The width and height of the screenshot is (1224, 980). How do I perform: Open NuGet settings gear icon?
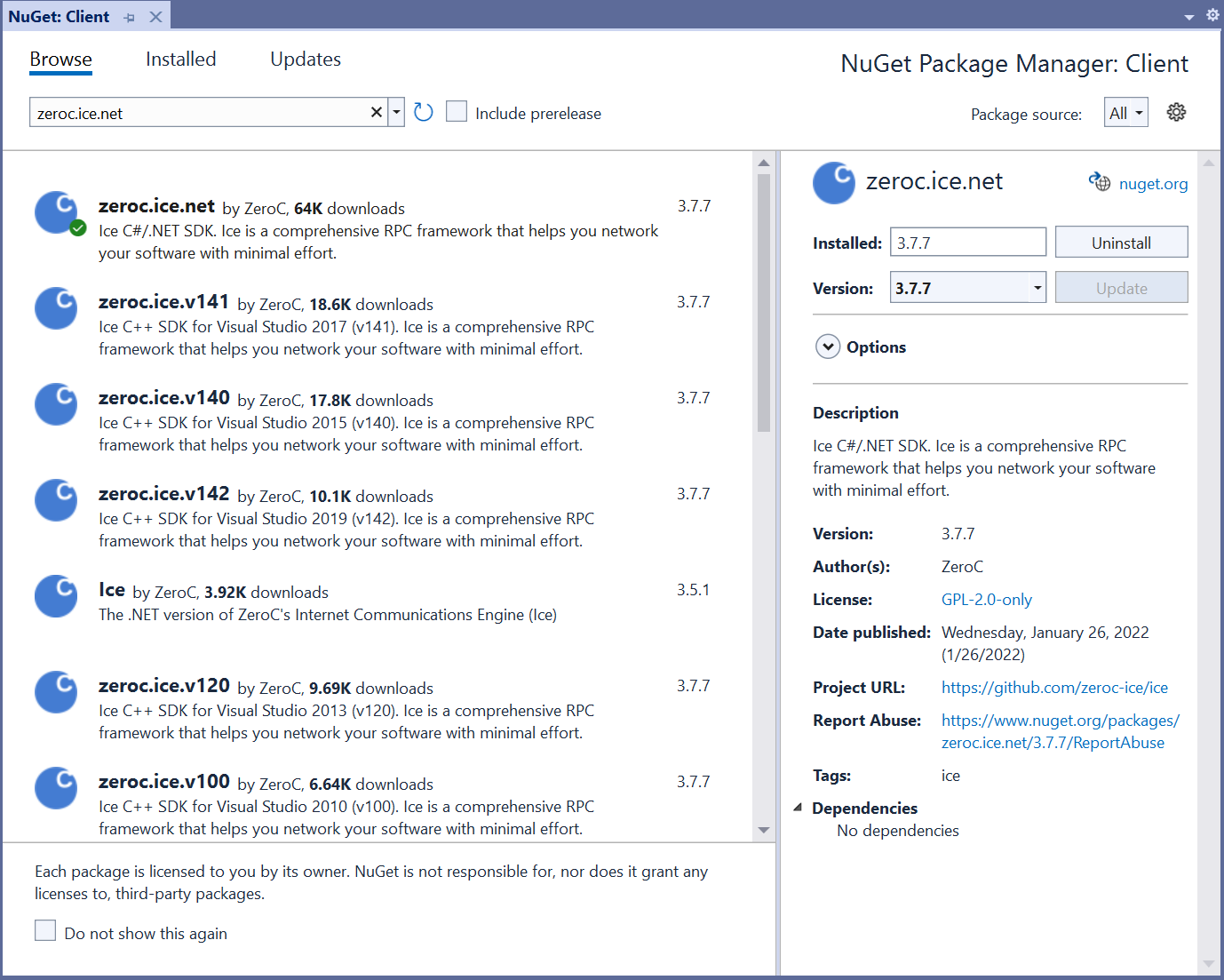[x=1176, y=112]
